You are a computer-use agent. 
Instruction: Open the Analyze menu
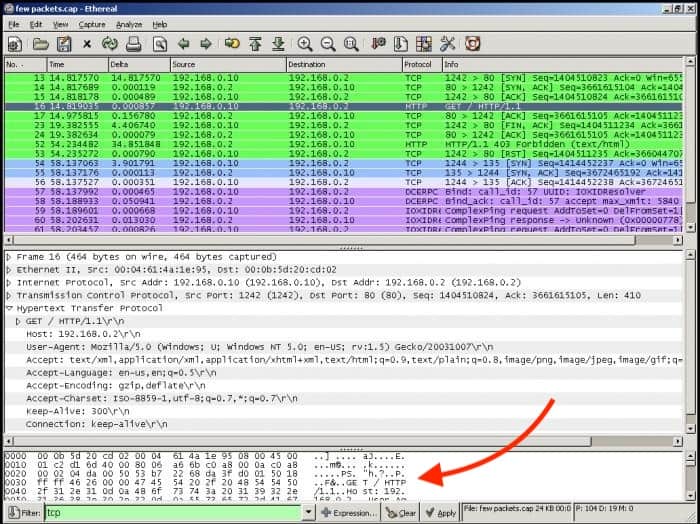tap(129, 25)
